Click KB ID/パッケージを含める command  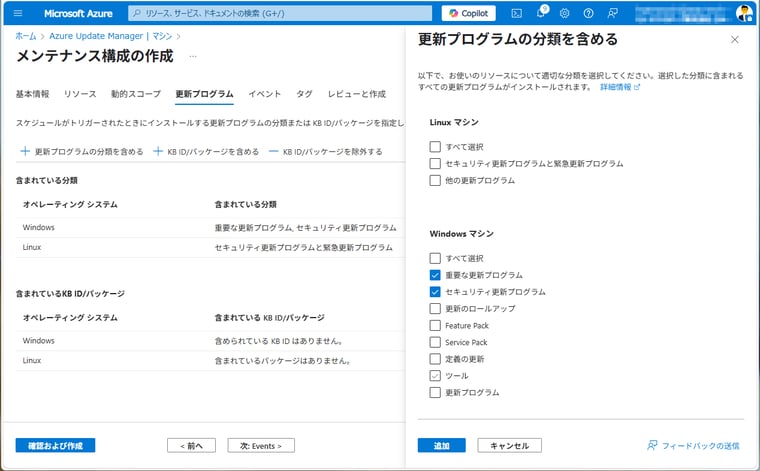206,152
